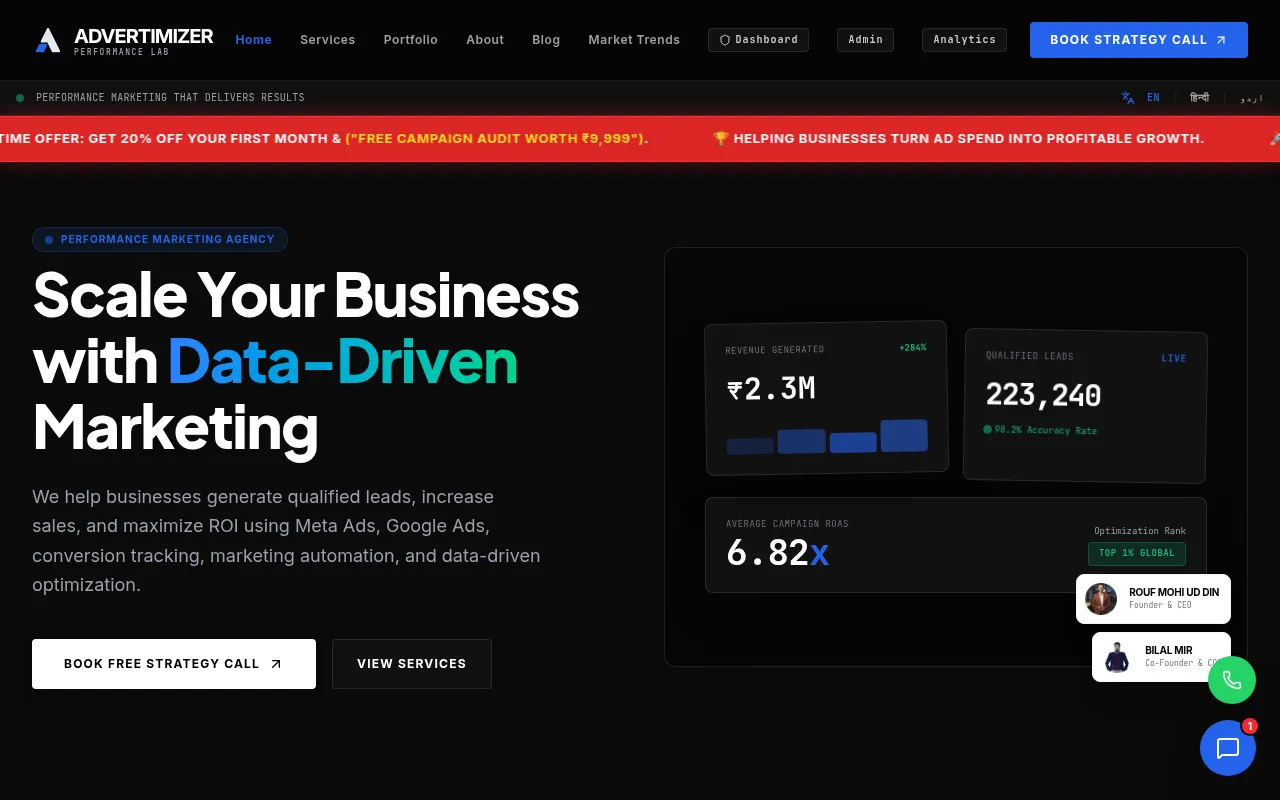Click Rouf Mohi Ud Din's avatar photo
This screenshot has height=800, width=1280.
pyautogui.click(x=1101, y=599)
